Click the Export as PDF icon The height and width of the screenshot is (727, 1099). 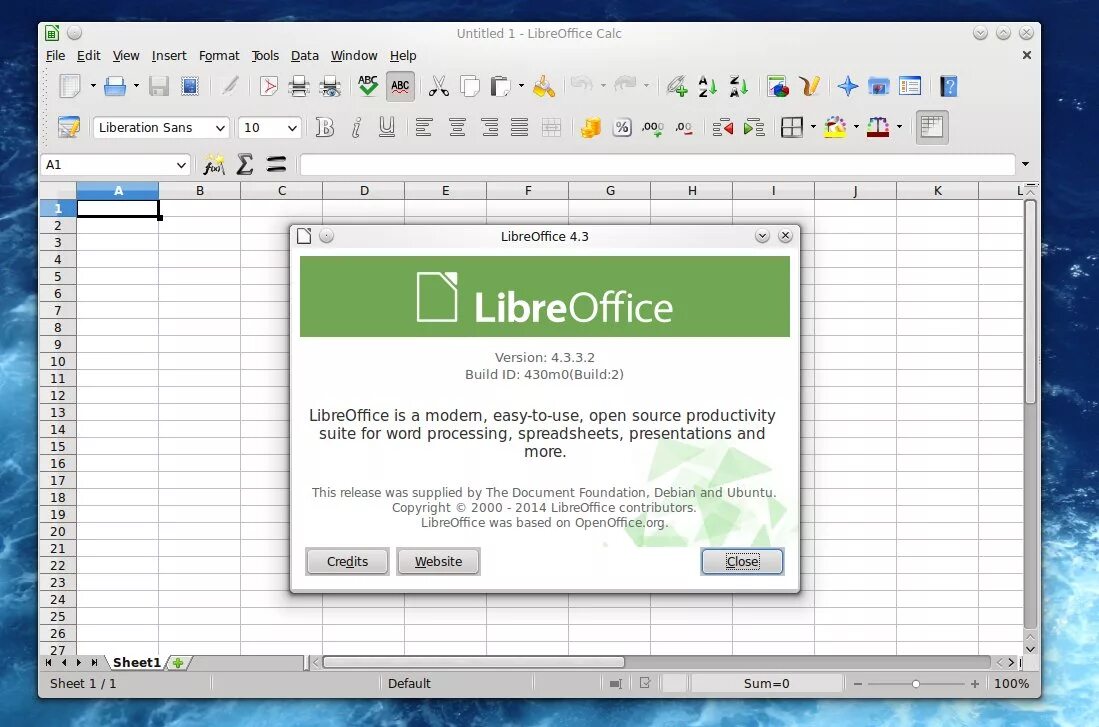pyautogui.click(x=268, y=86)
